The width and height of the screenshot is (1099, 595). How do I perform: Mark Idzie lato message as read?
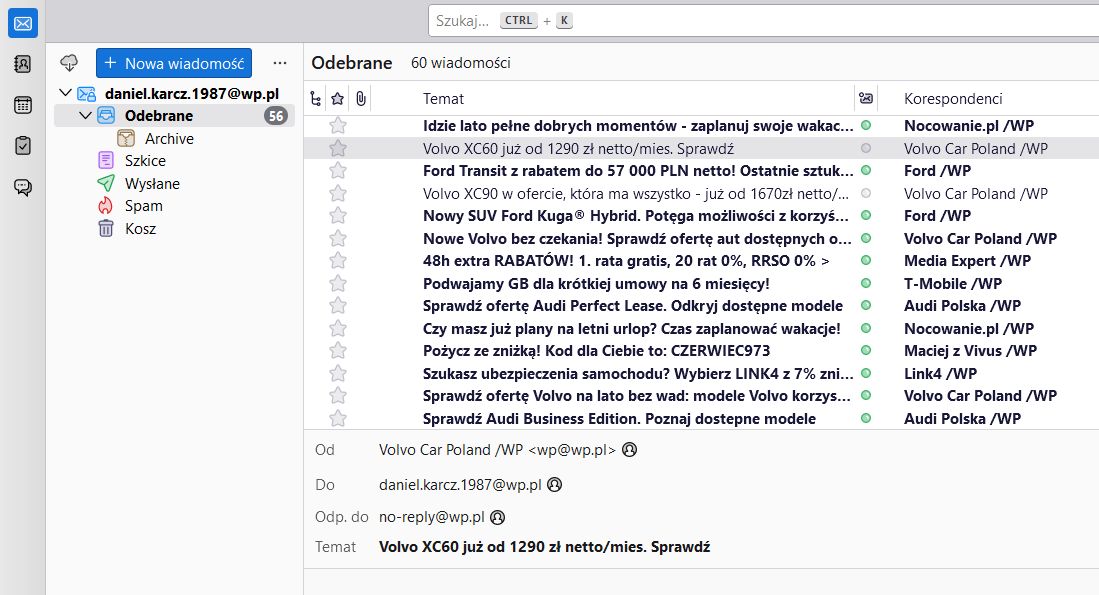866,125
